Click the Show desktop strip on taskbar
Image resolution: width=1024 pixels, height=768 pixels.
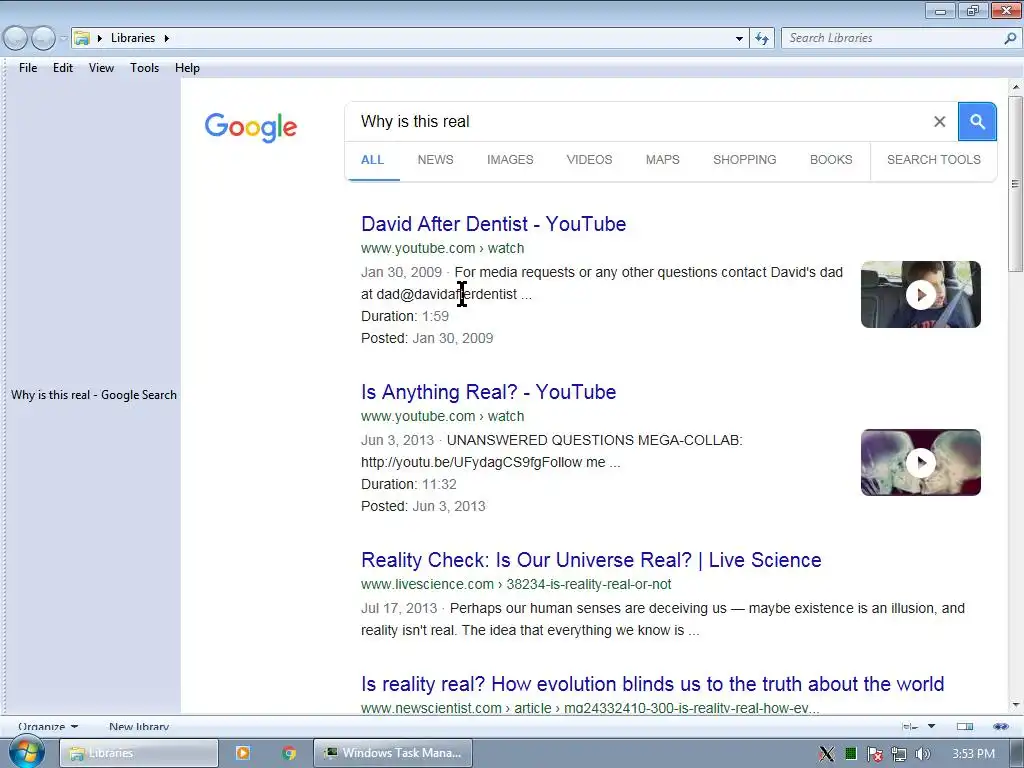pos(1019,753)
